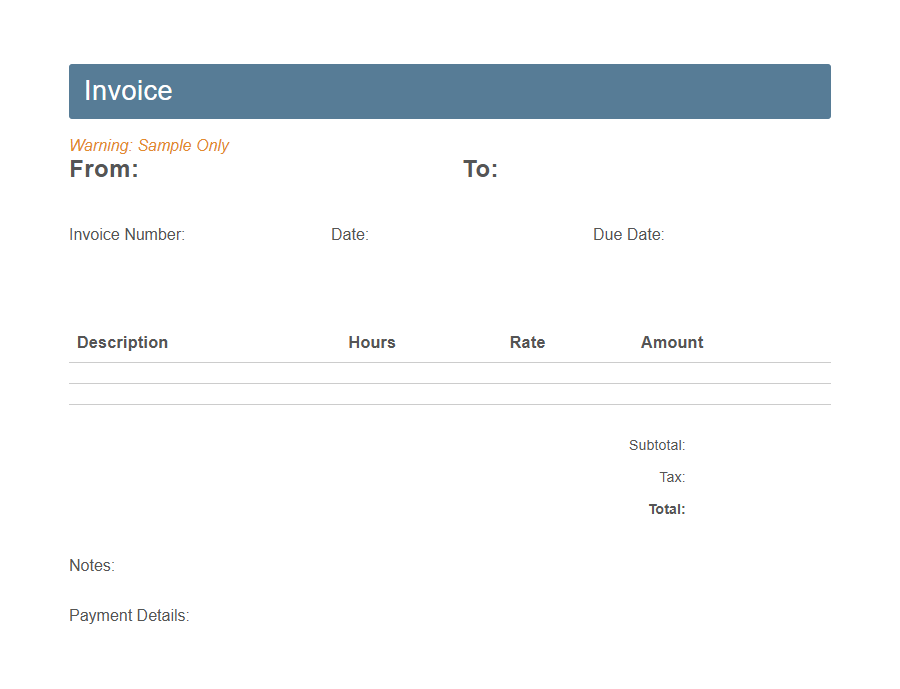
Task: Click the From: heading
Action: pos(103,168)
